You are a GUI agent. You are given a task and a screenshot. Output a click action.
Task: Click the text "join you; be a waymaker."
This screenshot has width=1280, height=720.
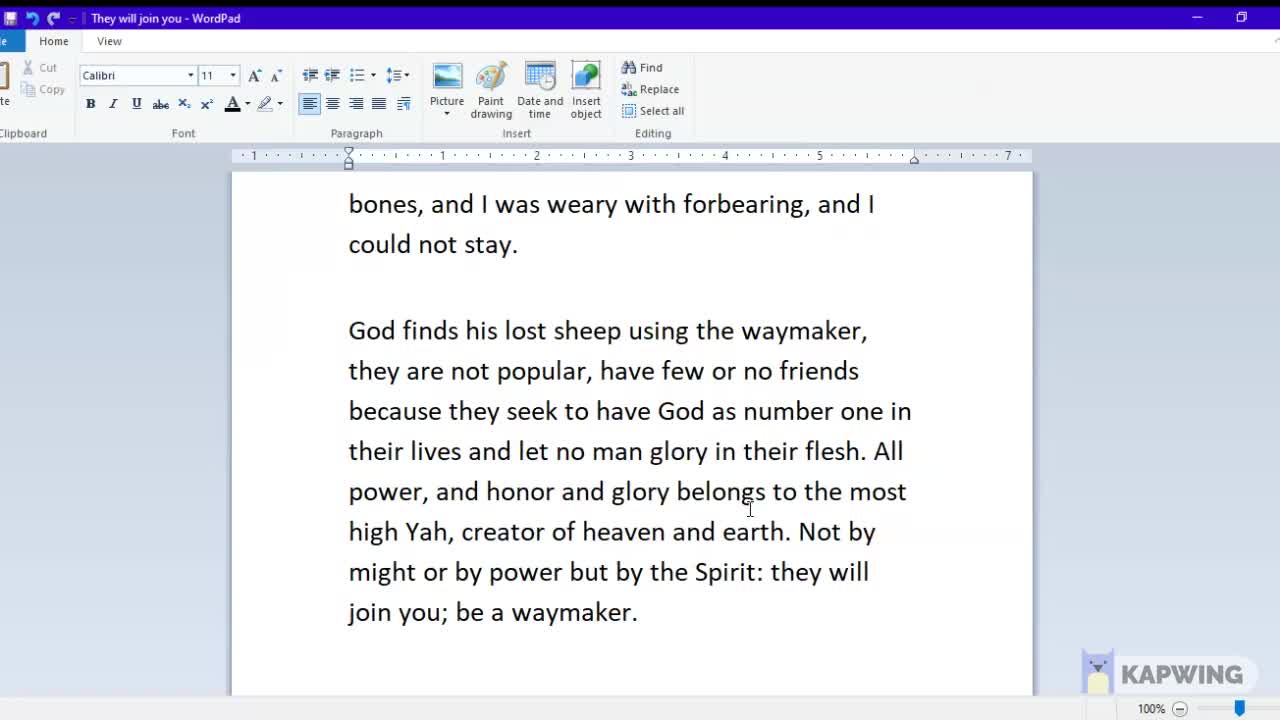pos(493,612)
